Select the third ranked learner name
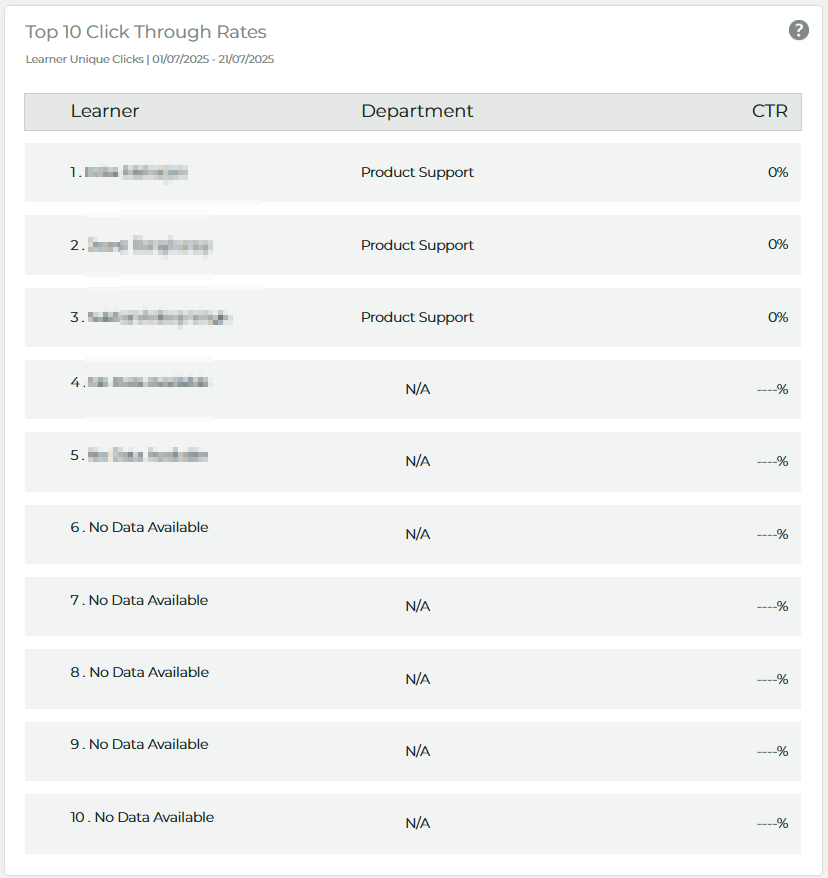The width and height of the screenshot is (828, 878). tap(159, 317)
